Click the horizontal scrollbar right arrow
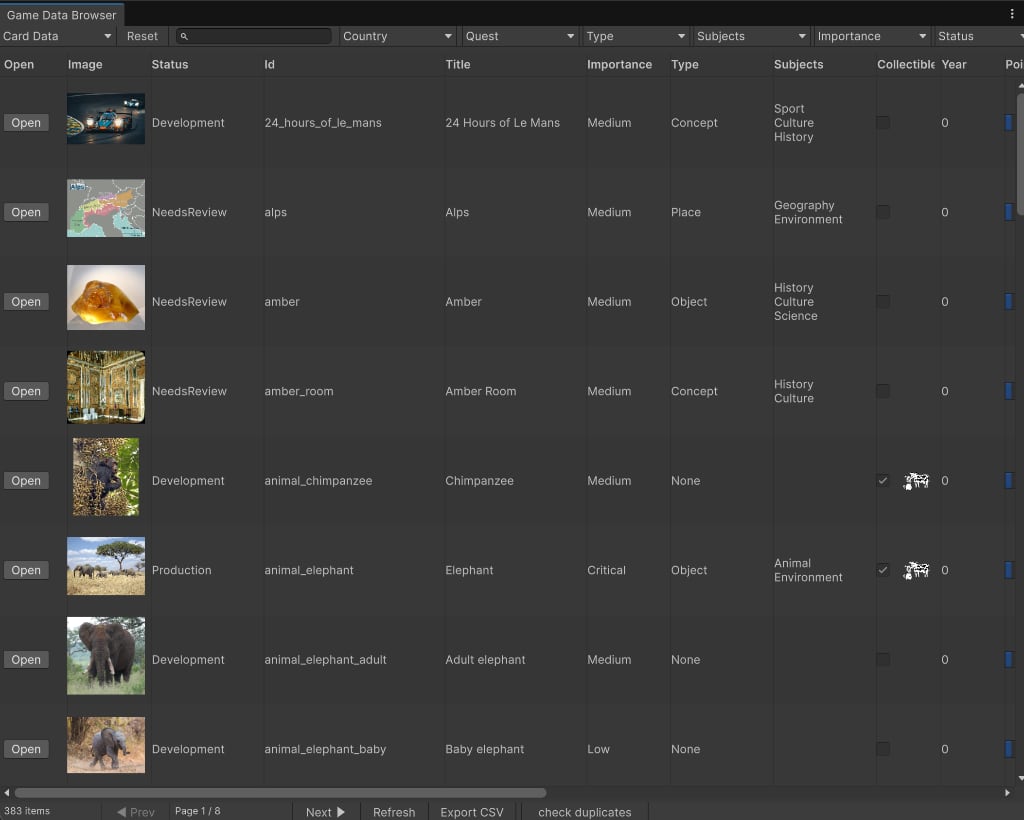The width and height of the screenshot is (1024, 820). point(1007,793)
